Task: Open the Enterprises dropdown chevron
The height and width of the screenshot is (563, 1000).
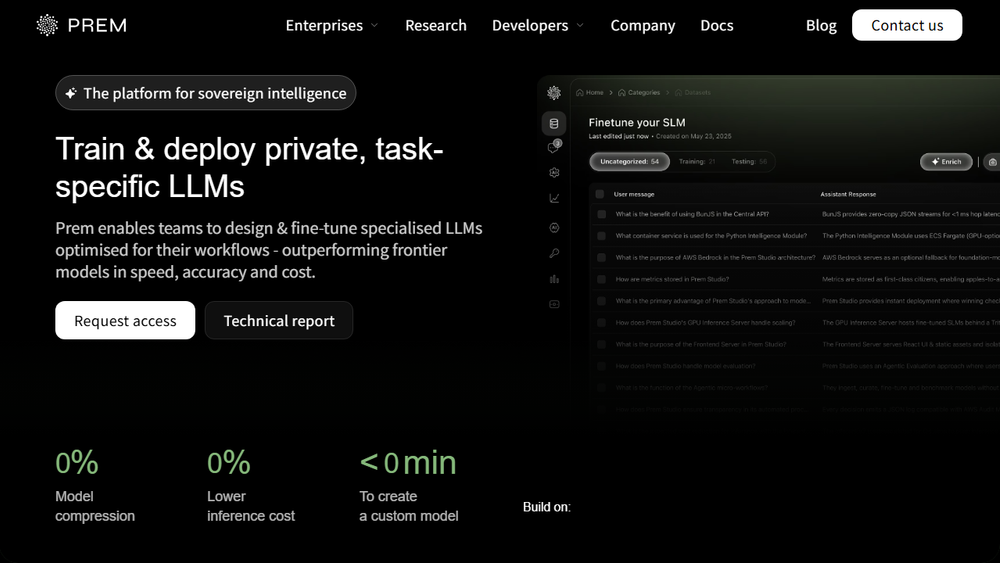Action: click(x=374, y=26)
